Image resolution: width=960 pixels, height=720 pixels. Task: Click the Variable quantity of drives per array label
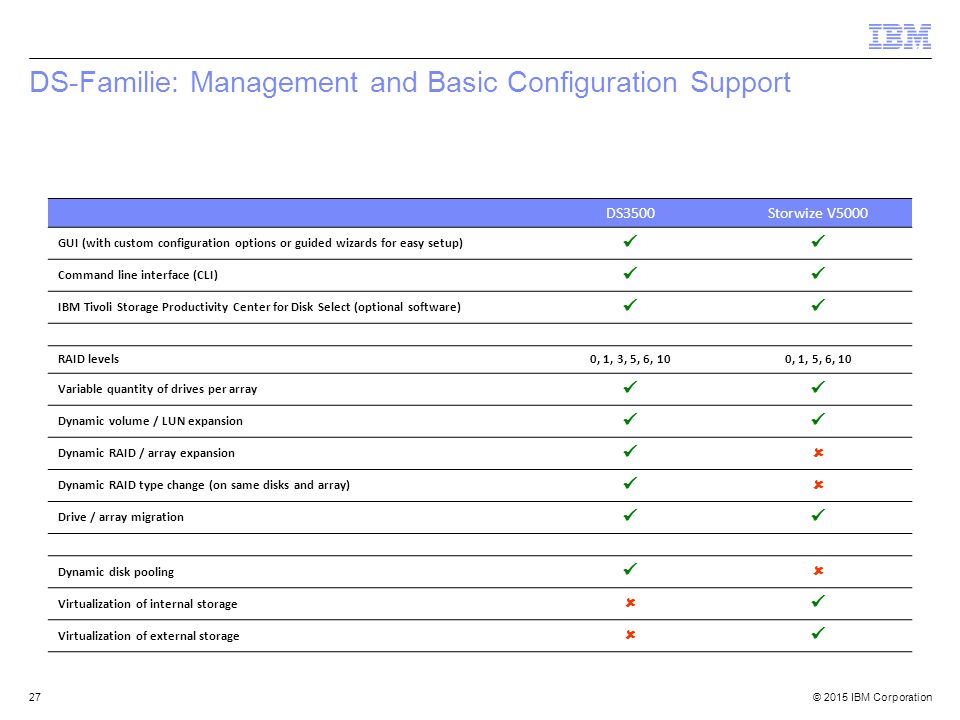coord(157,389)
